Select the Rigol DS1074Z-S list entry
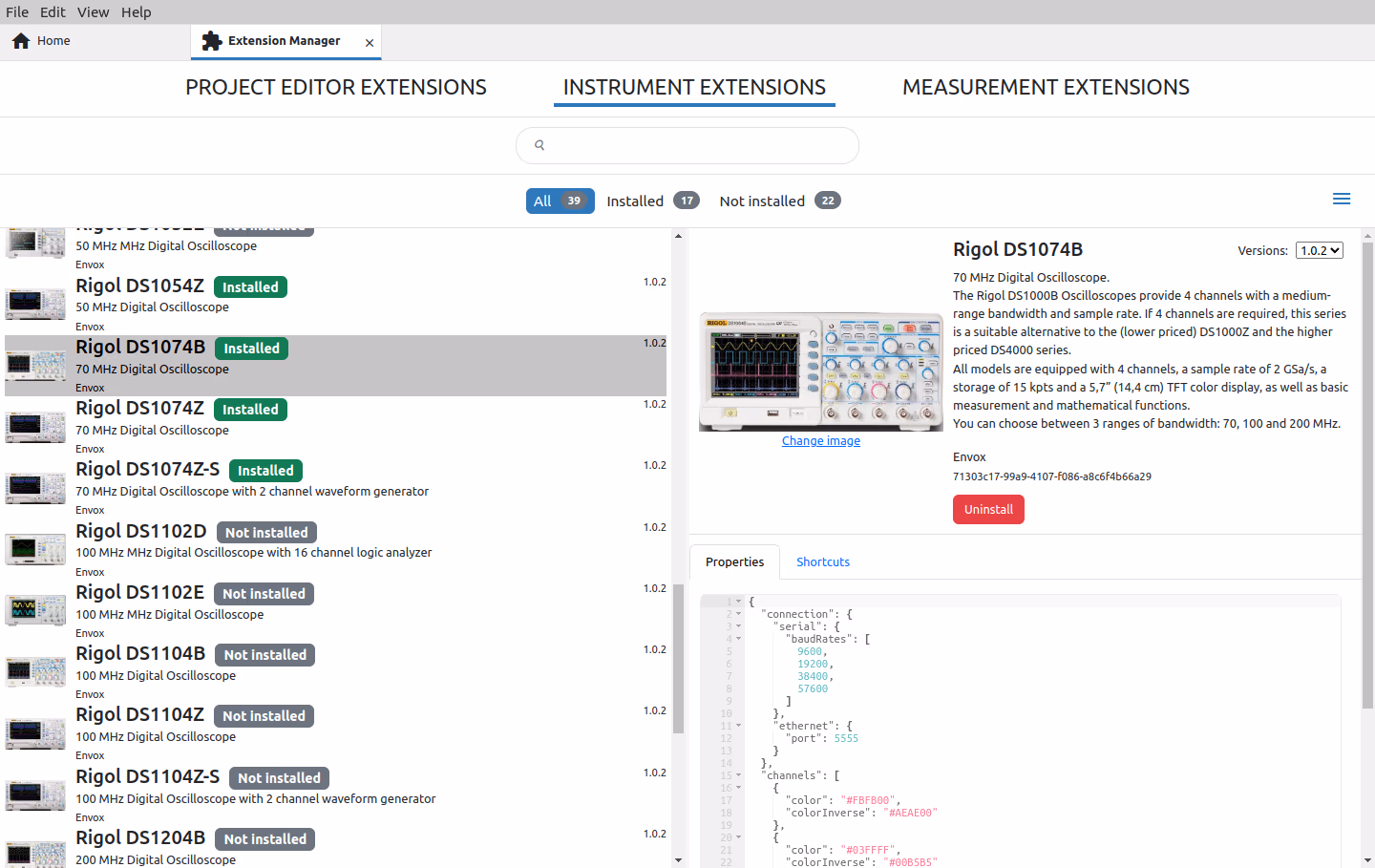The height and width of the screenshot is (868, 1375). pos(335,488)
